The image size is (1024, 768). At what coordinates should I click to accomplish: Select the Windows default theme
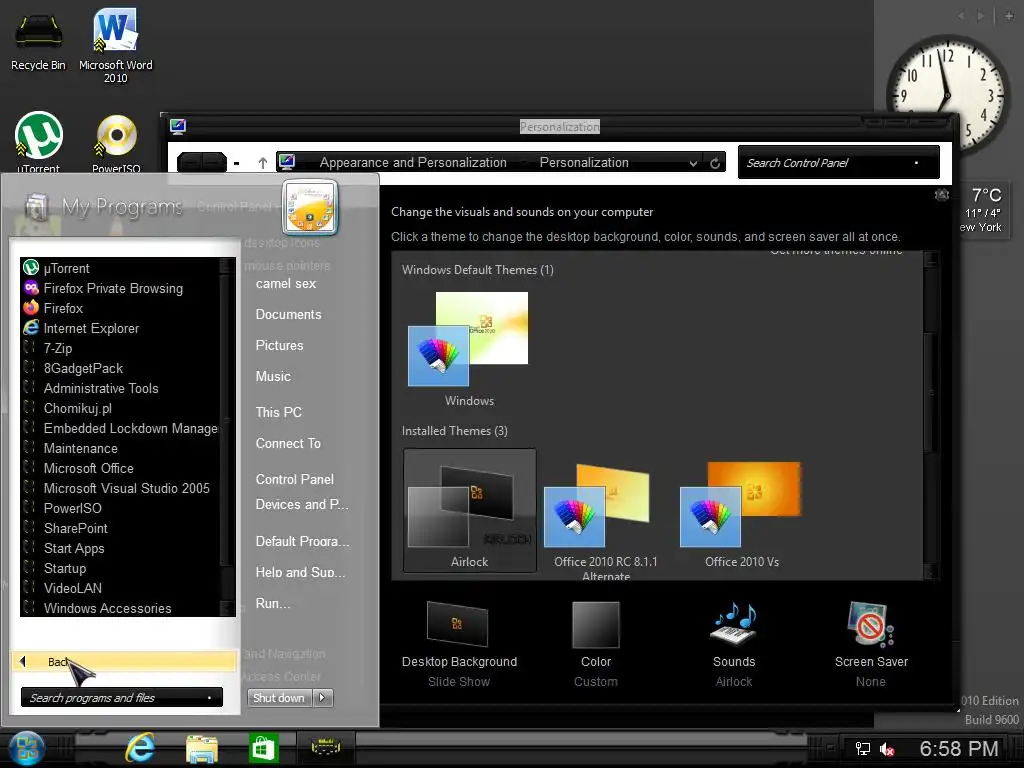click(469, 349)
